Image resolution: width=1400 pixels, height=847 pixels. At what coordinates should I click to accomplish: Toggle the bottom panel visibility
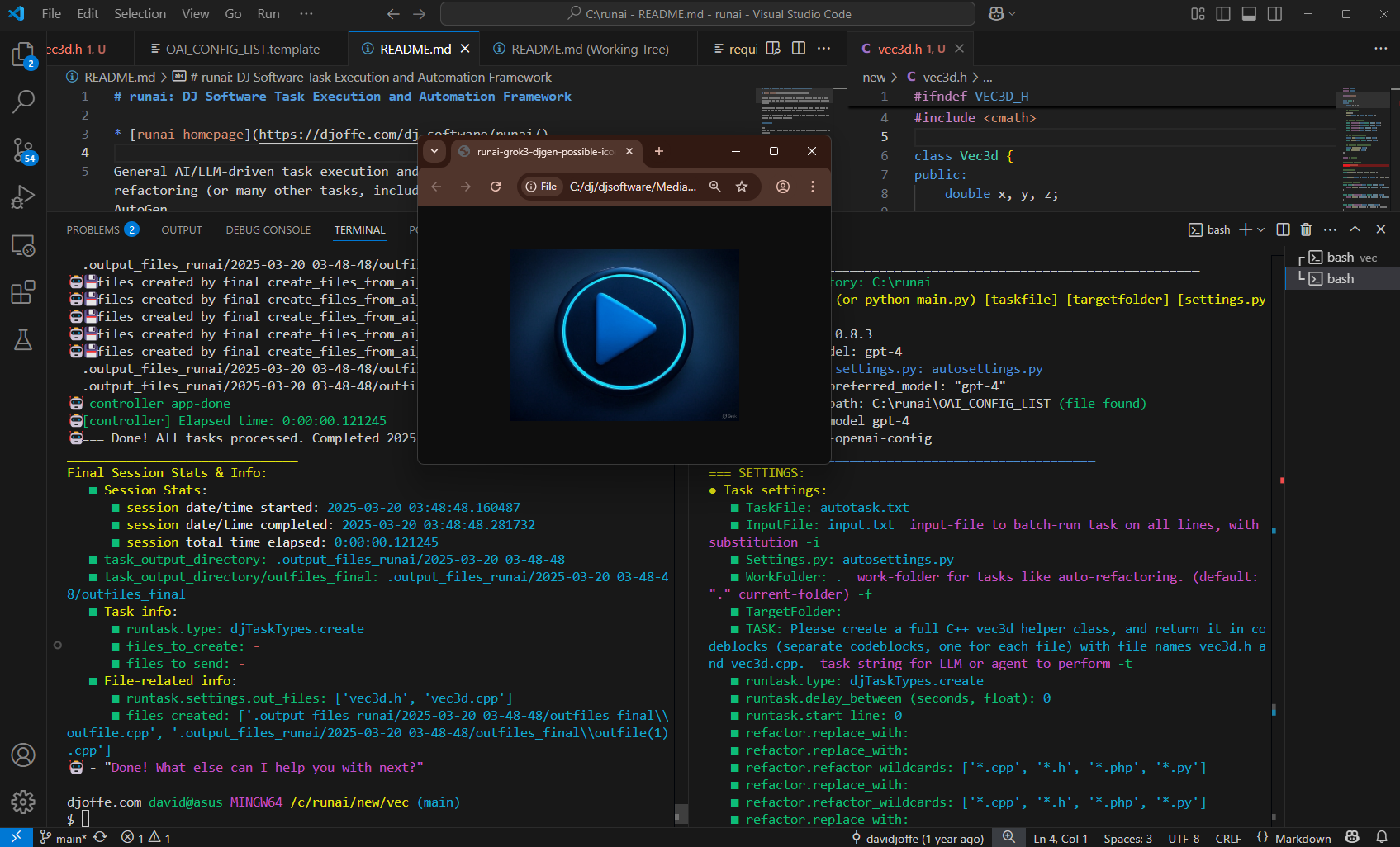1249,14
